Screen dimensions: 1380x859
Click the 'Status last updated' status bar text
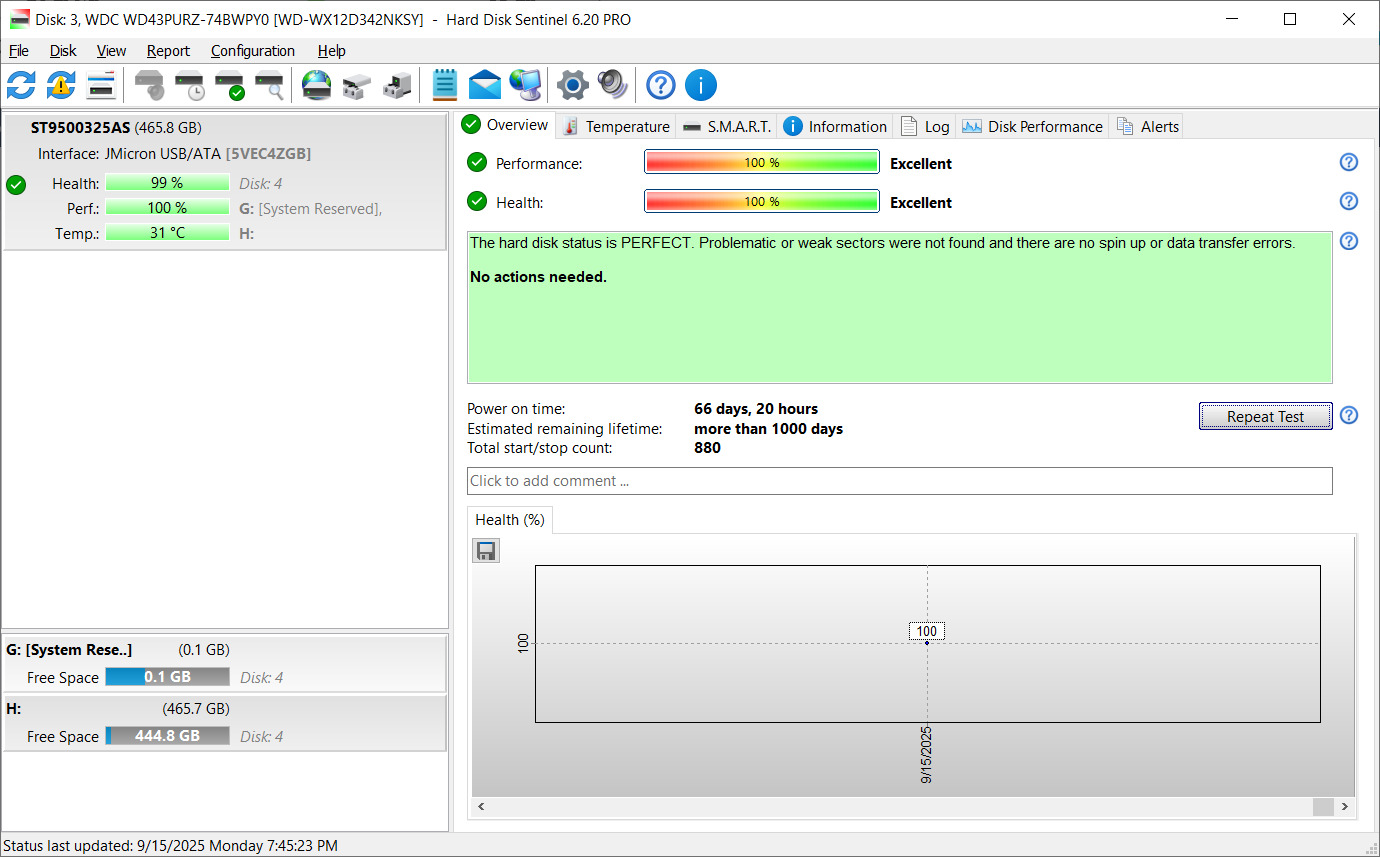(170, 846)
